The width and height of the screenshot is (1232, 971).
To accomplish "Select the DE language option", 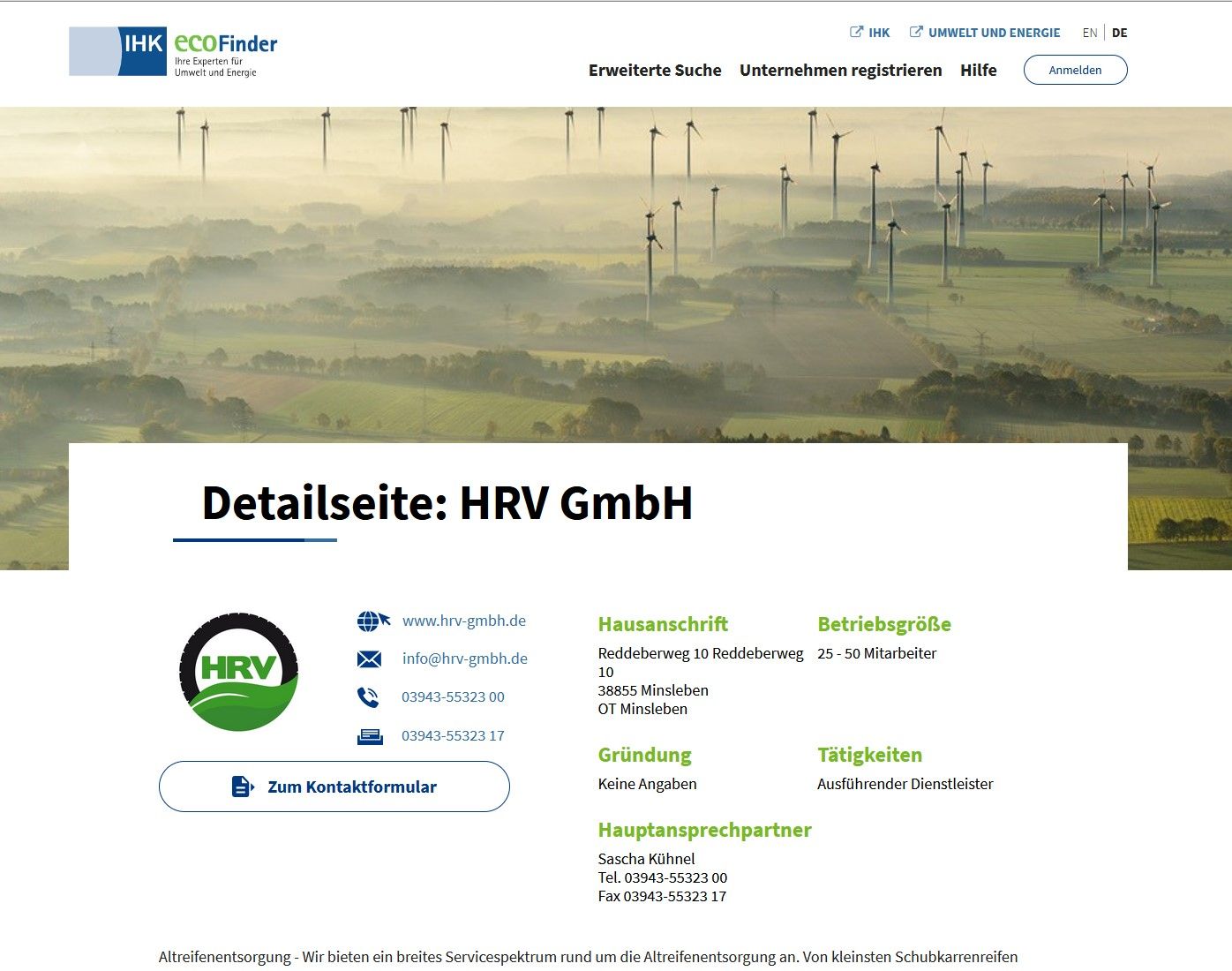I will [1119, 33].
